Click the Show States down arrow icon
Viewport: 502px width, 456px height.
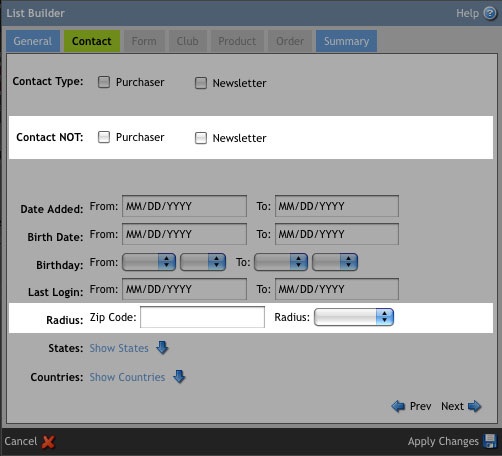[x=162, y=348]
